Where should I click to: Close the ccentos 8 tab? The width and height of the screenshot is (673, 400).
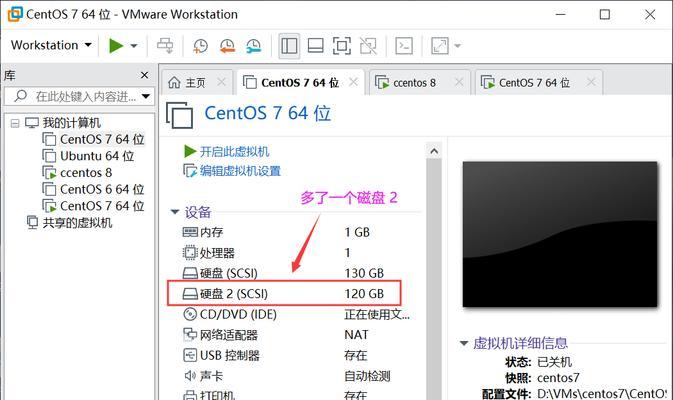(x=459, y=82)
